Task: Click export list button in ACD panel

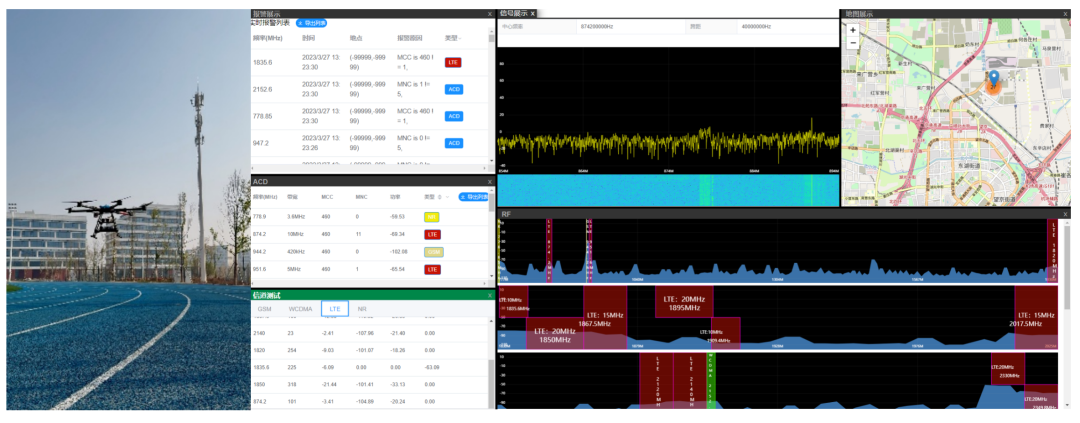Action: (x=475, y=197)
